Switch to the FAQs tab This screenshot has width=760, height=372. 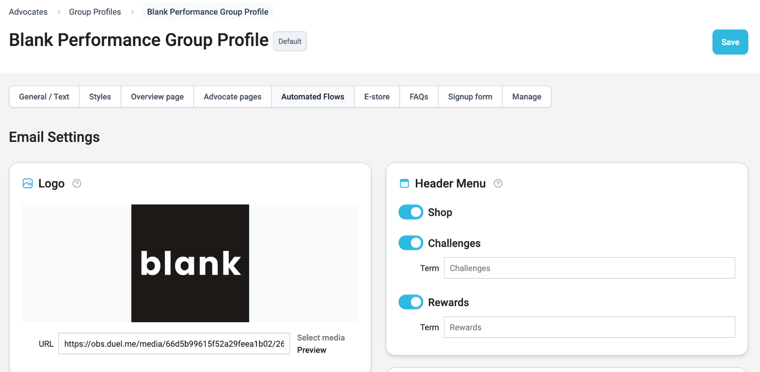coord(419,97)
